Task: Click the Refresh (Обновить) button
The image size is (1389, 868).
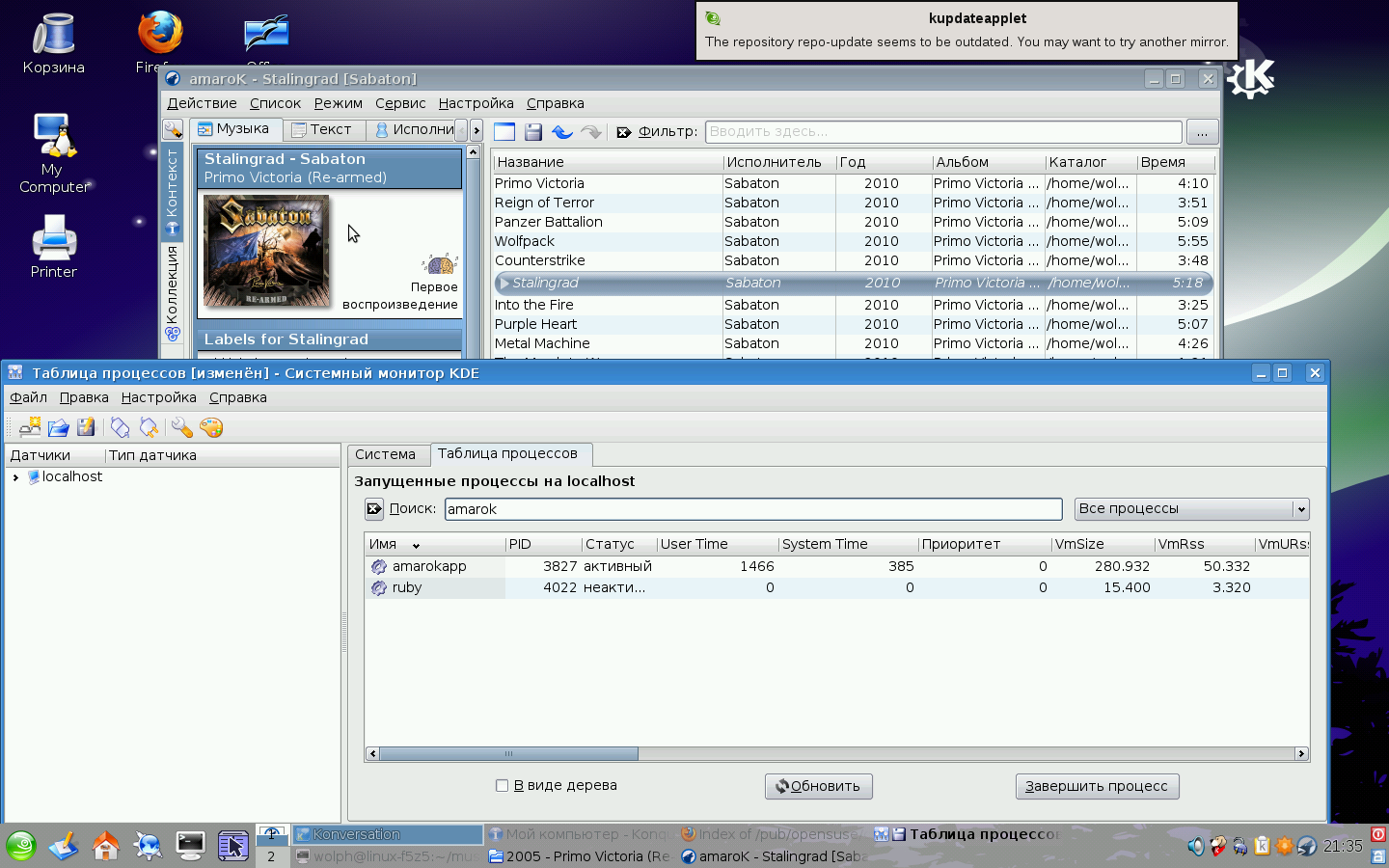Action: click(818, 786)
